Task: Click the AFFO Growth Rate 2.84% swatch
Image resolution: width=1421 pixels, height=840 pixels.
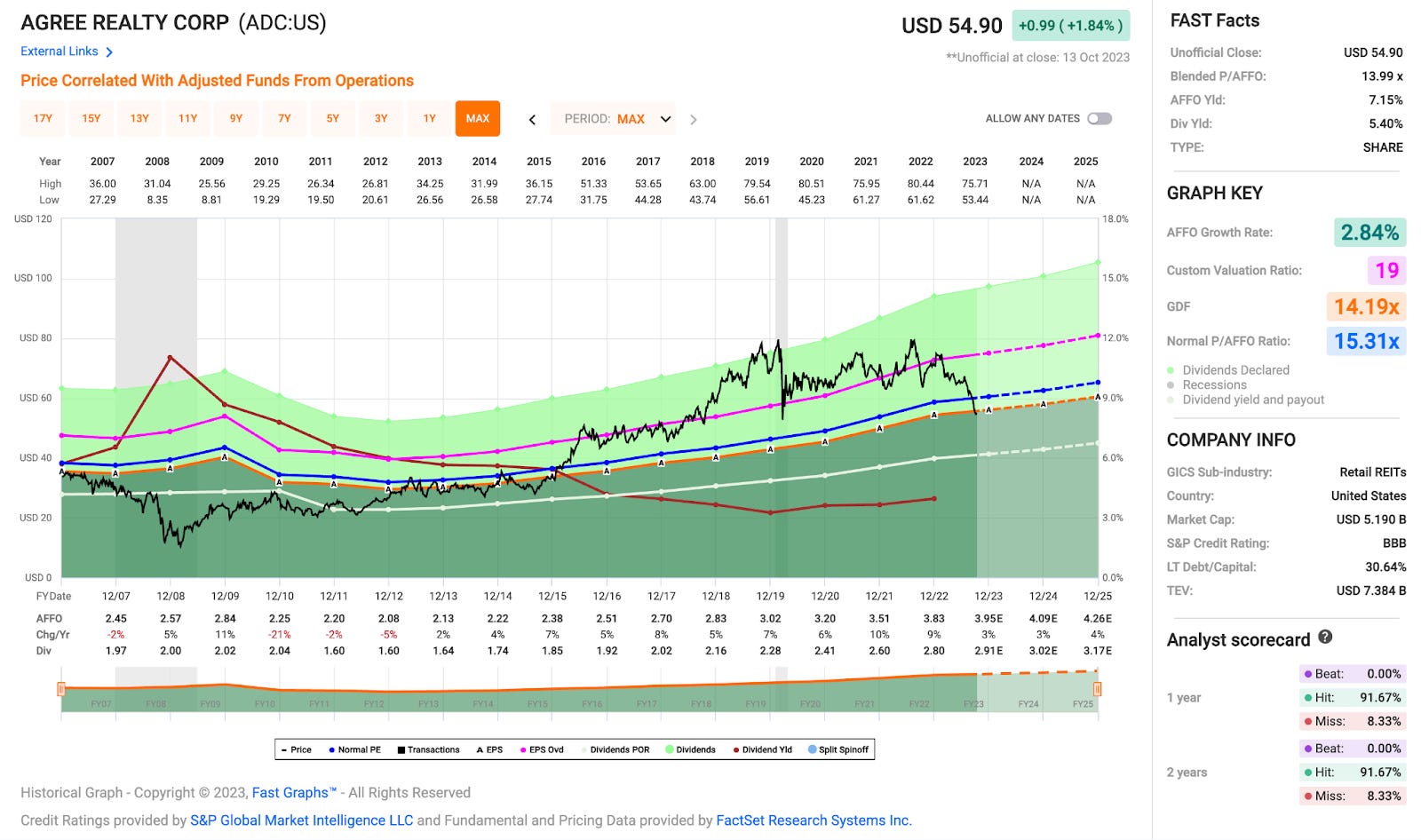Action: click(1369, 233)
